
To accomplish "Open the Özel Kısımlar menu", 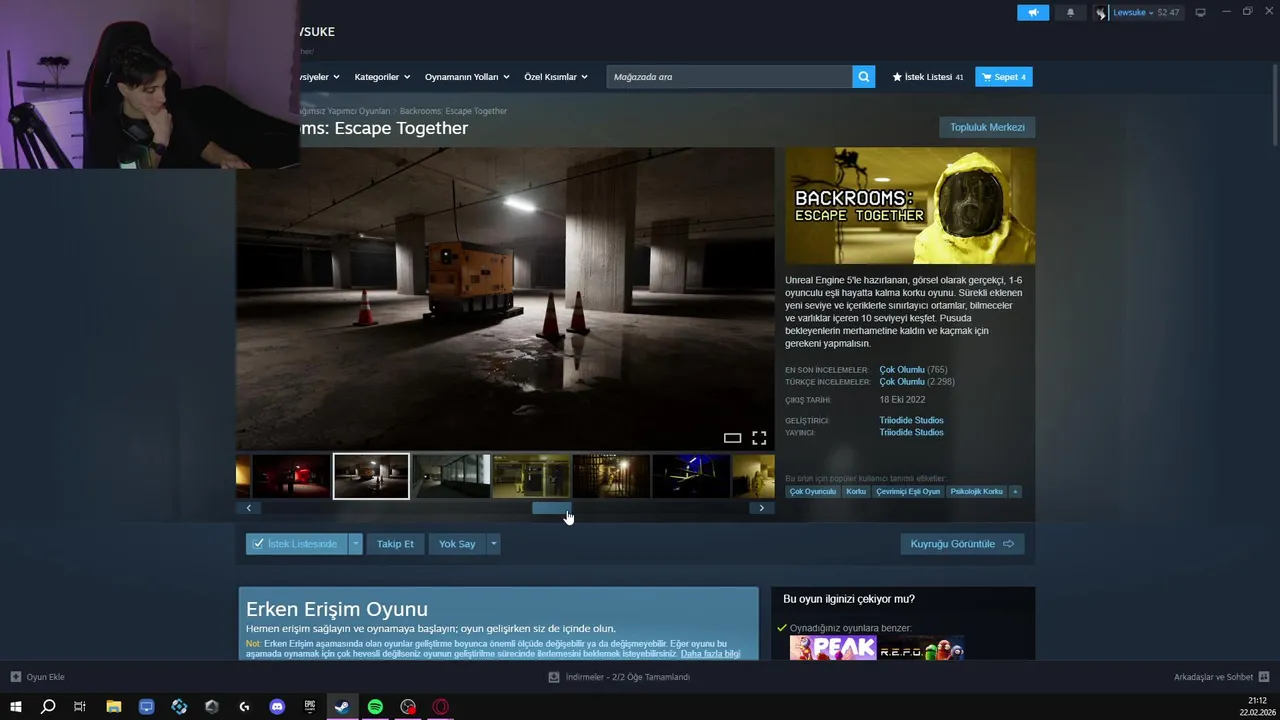I will (555, 77).
